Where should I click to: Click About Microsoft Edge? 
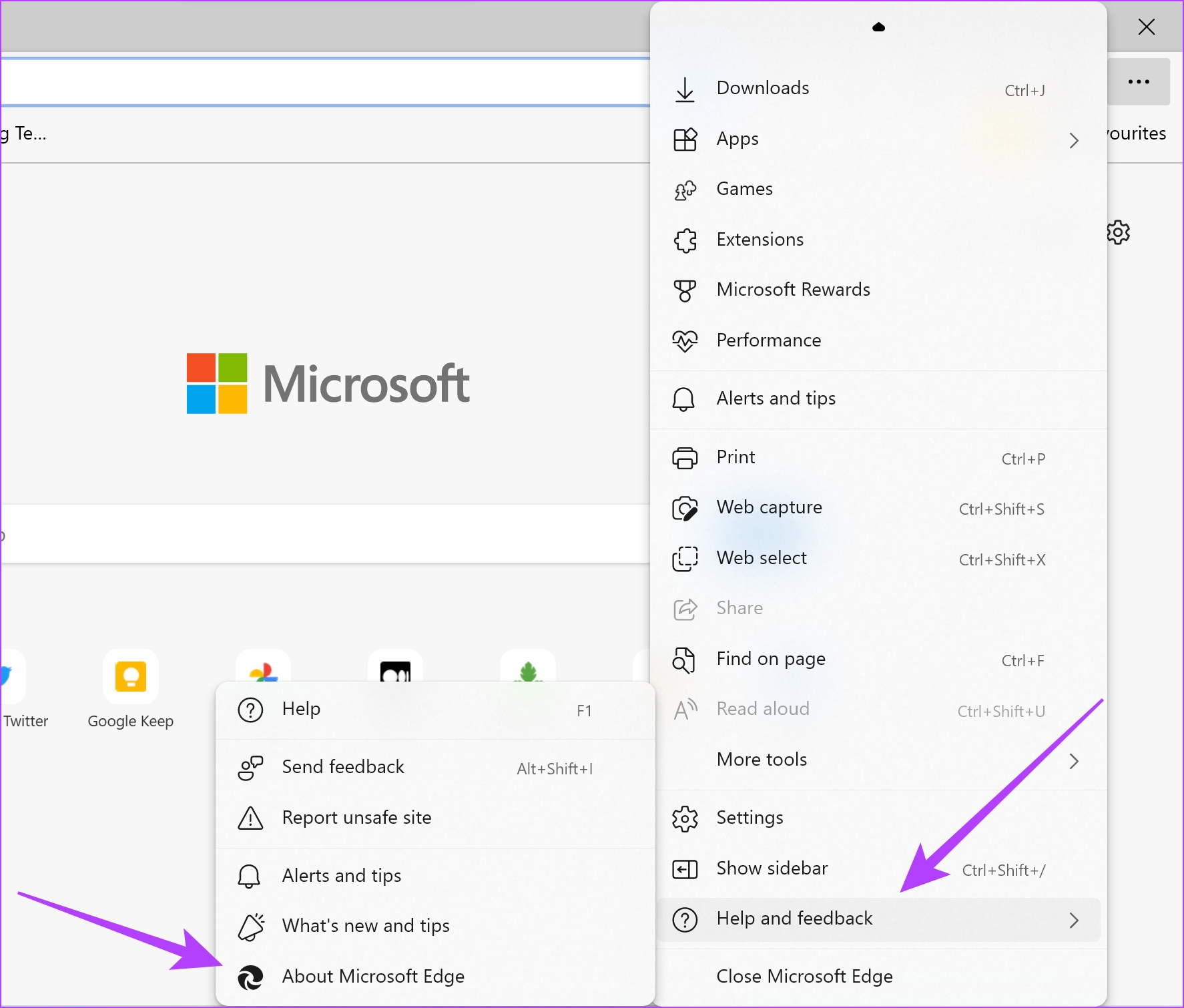tap(372, 976)
